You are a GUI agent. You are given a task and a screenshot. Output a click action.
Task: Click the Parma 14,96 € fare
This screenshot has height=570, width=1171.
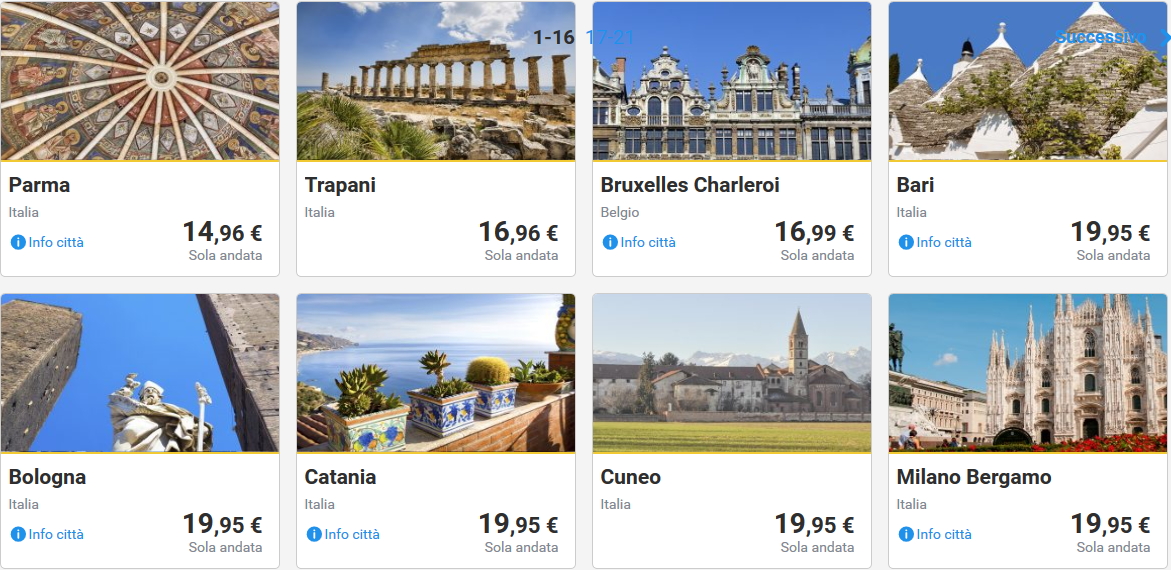[x=222, y=232]
